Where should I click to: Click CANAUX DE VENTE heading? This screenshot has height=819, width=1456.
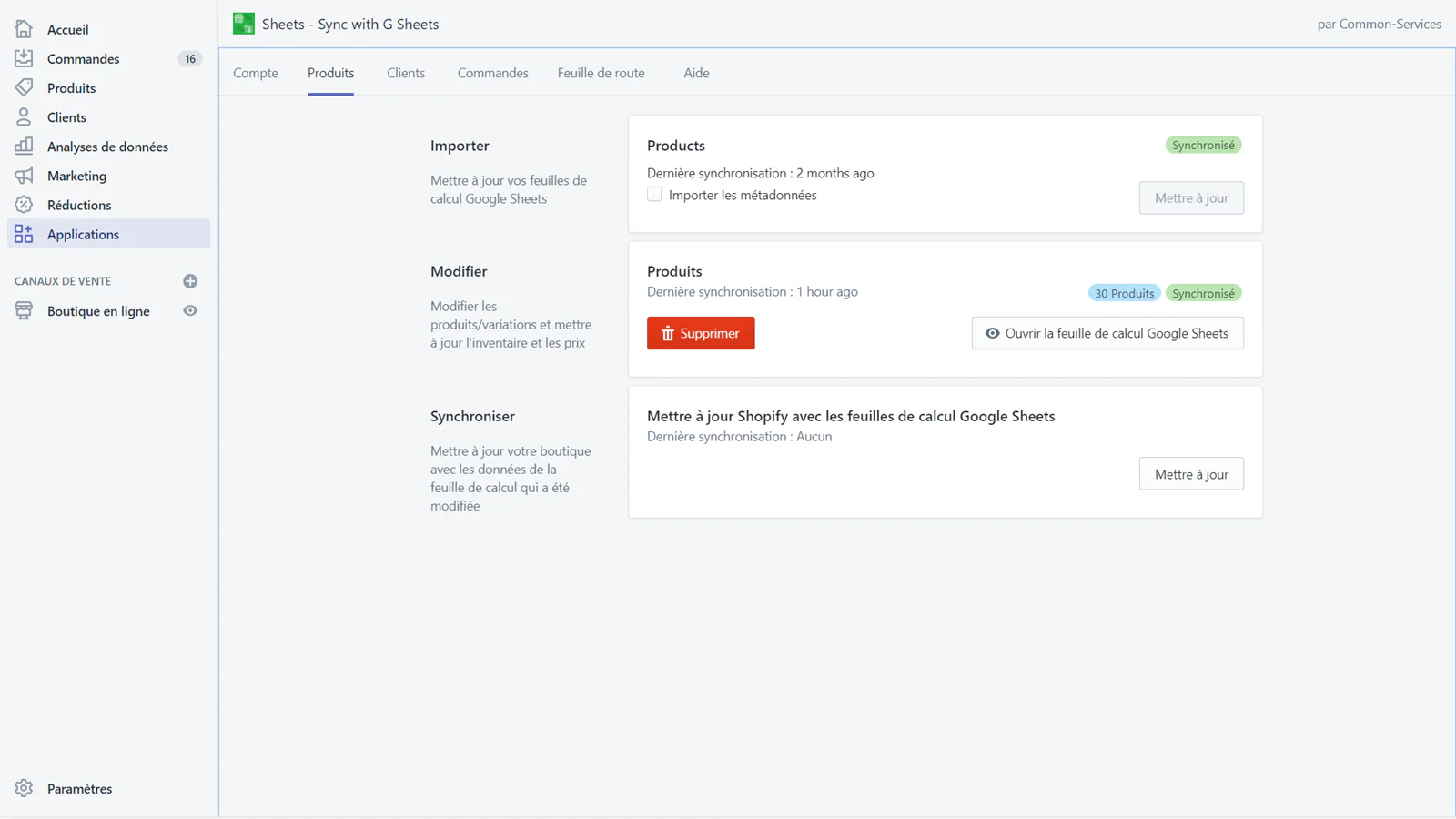pyautogui.click(x=63, y=281)
